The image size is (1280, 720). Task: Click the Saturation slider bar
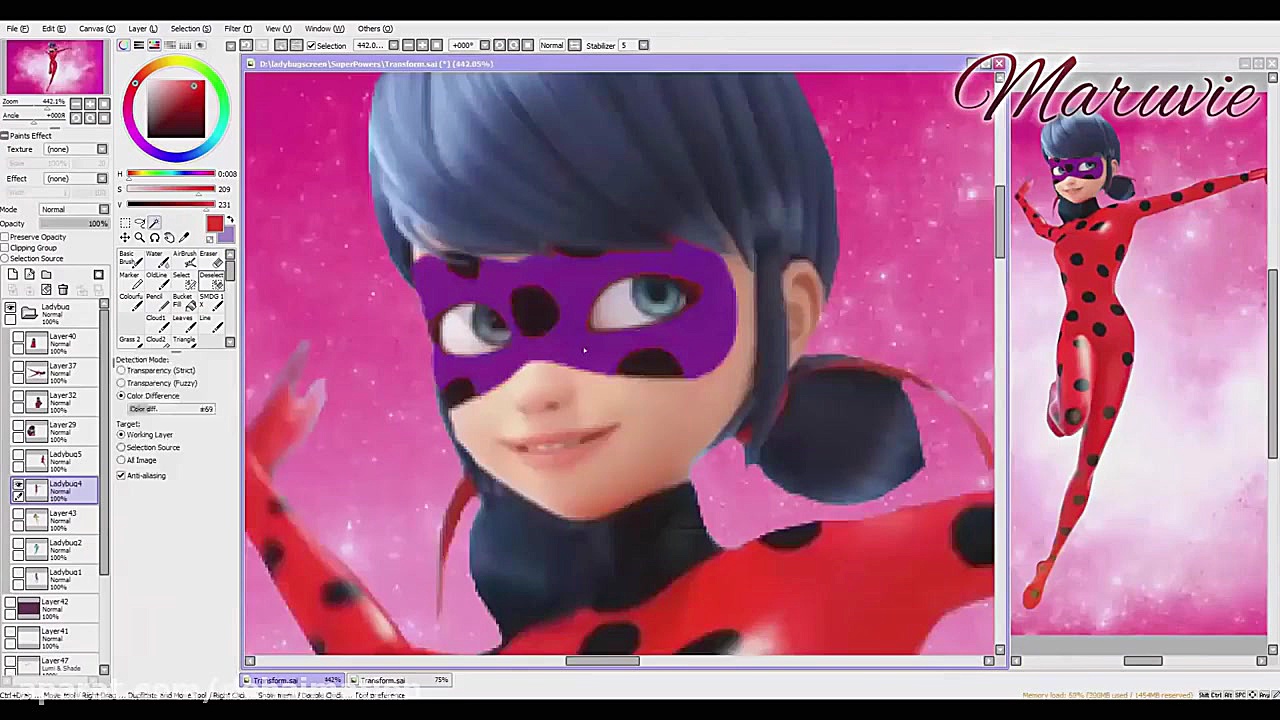(170, 189)
